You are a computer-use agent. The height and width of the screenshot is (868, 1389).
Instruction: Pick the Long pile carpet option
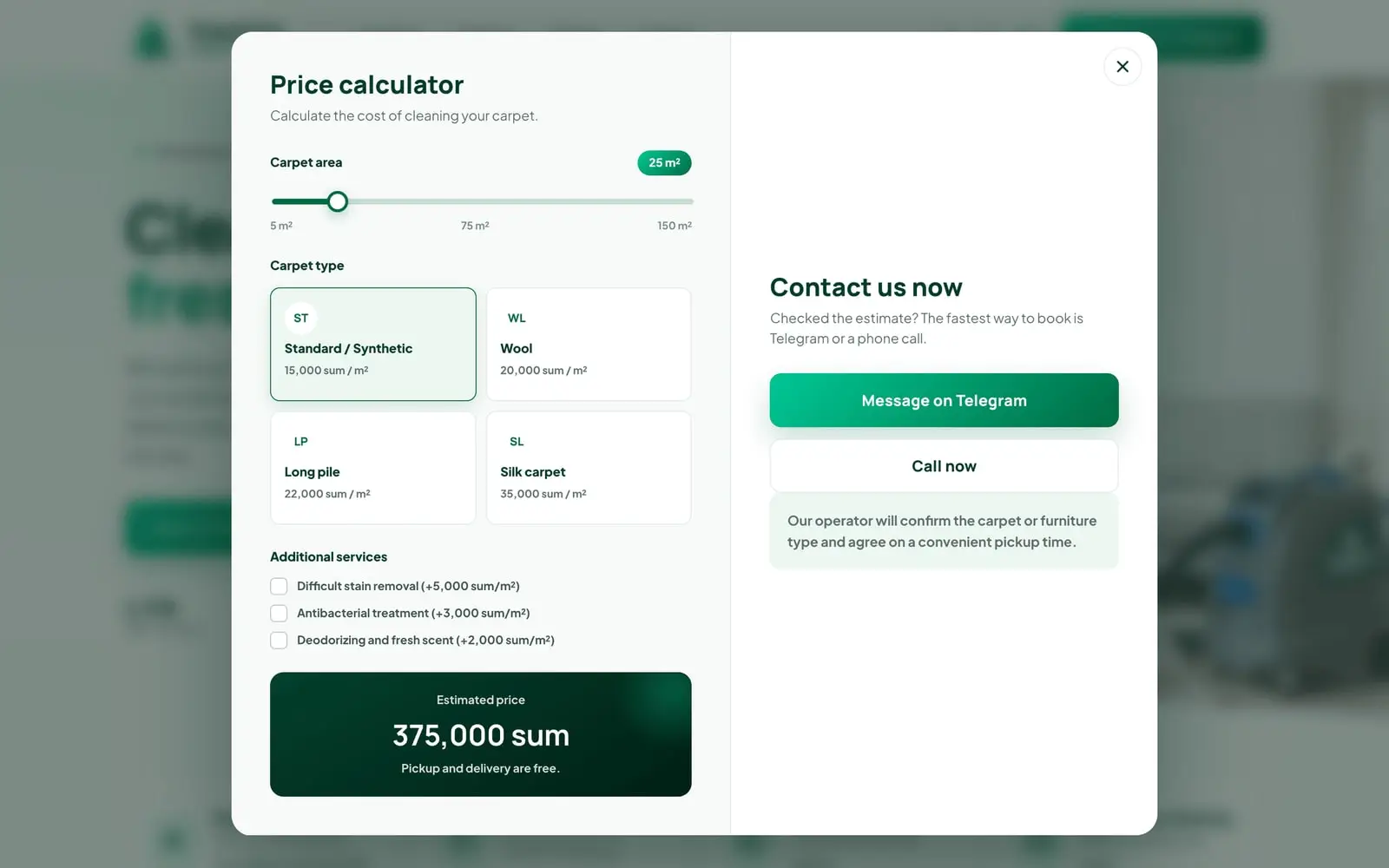pos(373,468)
